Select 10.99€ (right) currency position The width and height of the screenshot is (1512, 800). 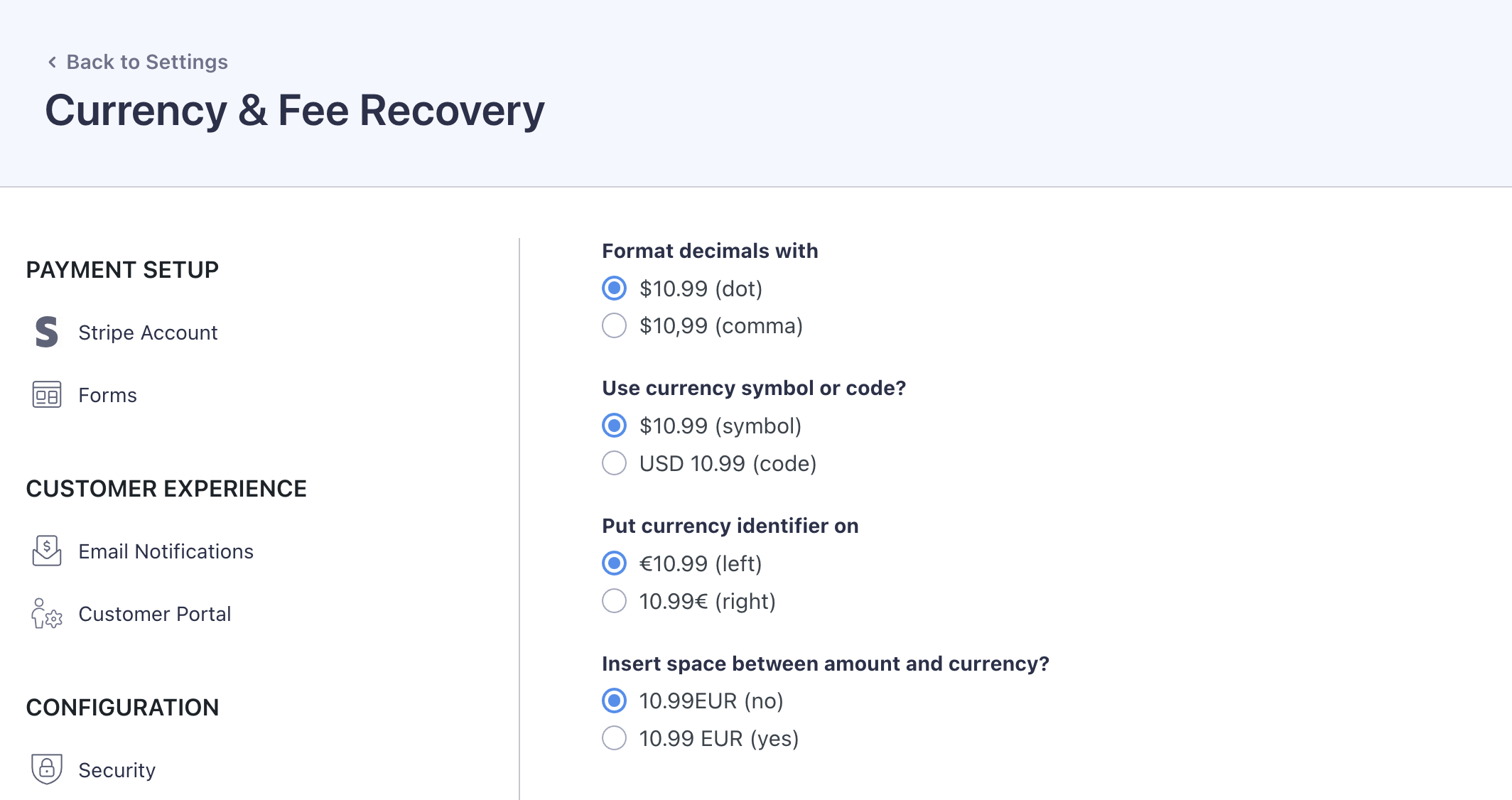coord(615,601)
